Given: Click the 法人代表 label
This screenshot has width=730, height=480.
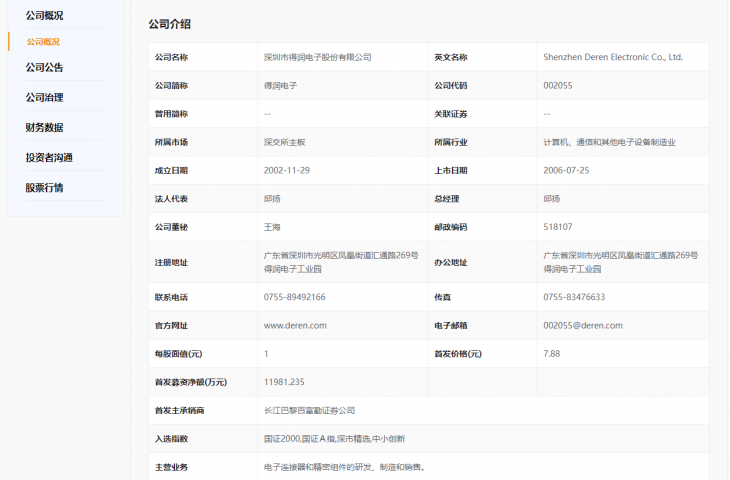Looking at the screenshot, I should tap(171, 199).
